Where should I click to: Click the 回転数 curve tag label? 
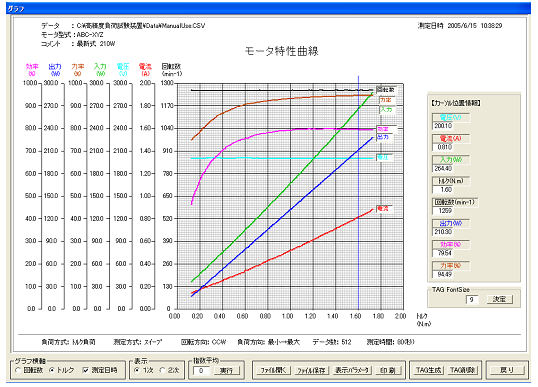tap(386, 90)
